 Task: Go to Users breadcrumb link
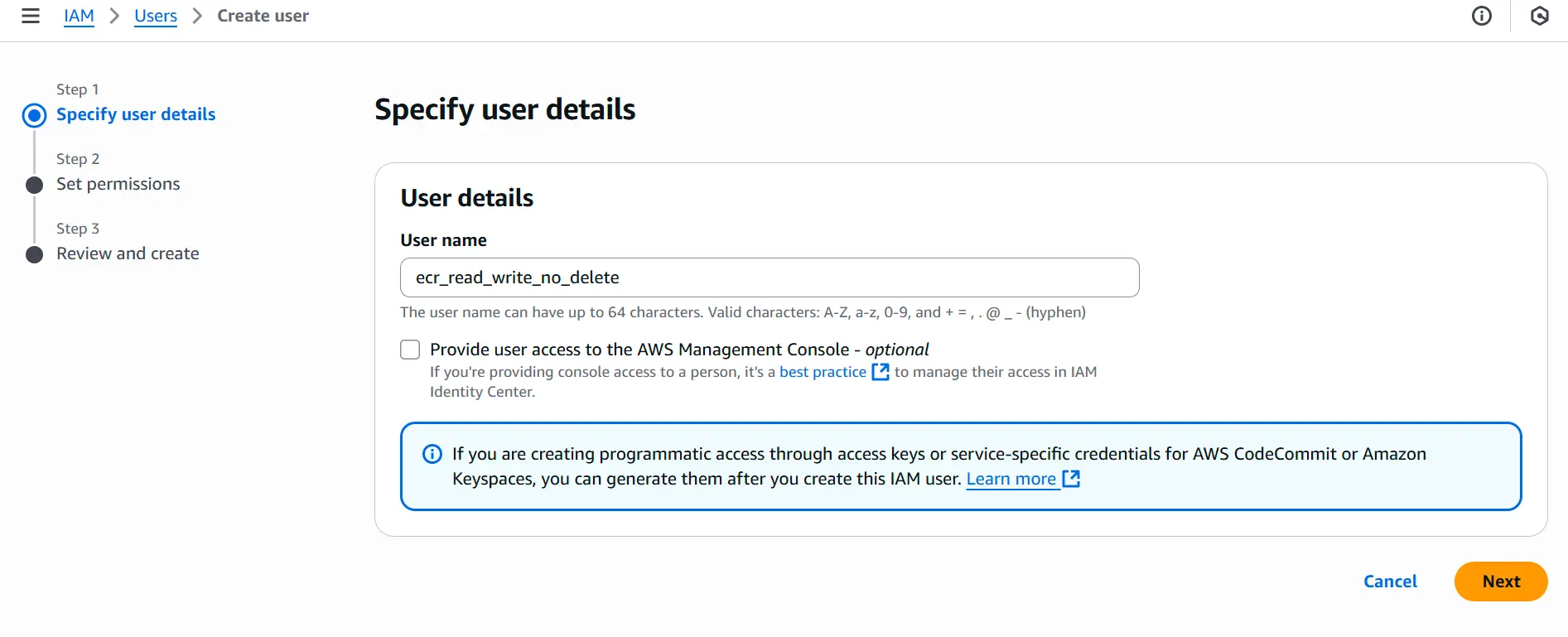coord(156,16)
